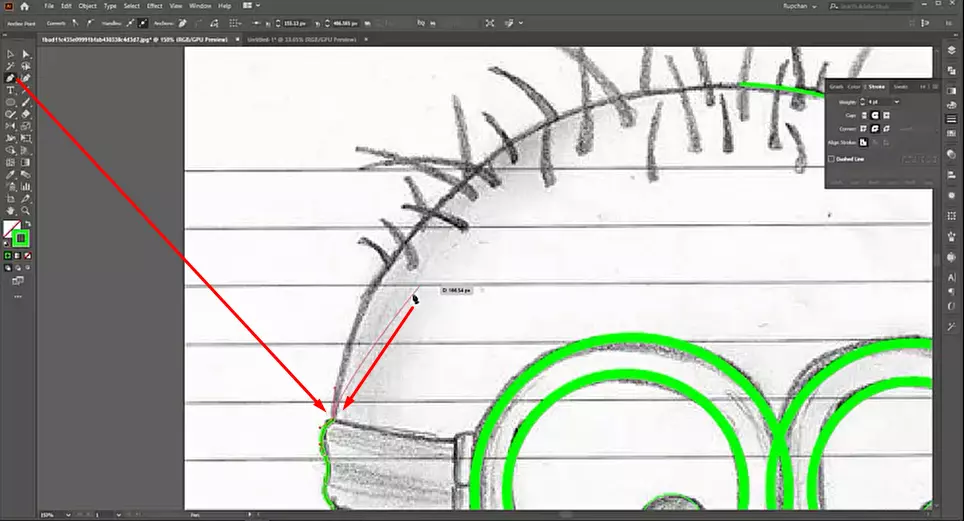Choose Projecting Cap stroke option
The height and width of the screenshot is (521, 964).
tap(886, 115)
